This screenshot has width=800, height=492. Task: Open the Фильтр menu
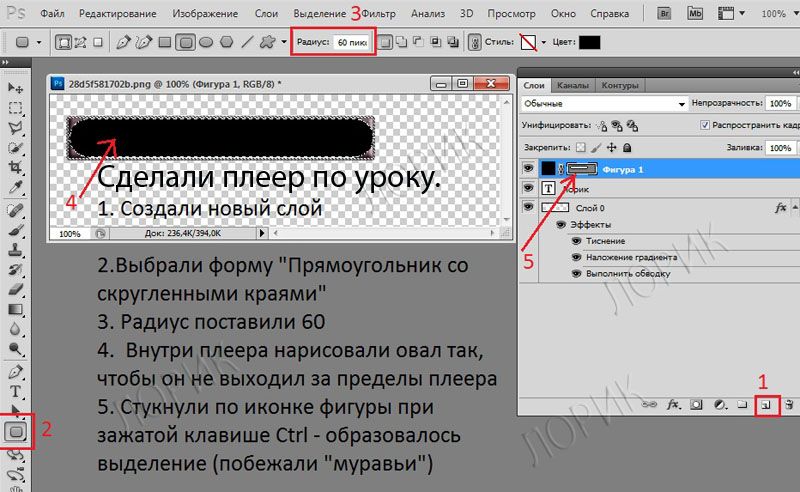(379, 15)
